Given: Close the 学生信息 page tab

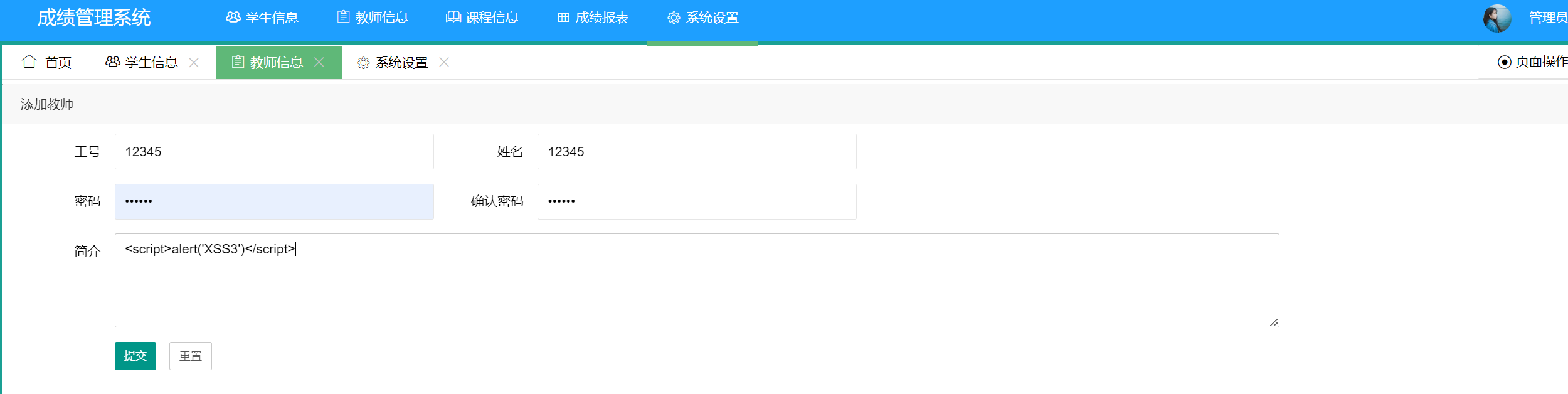Looking at the screenshot, I should tap(194, 62).
